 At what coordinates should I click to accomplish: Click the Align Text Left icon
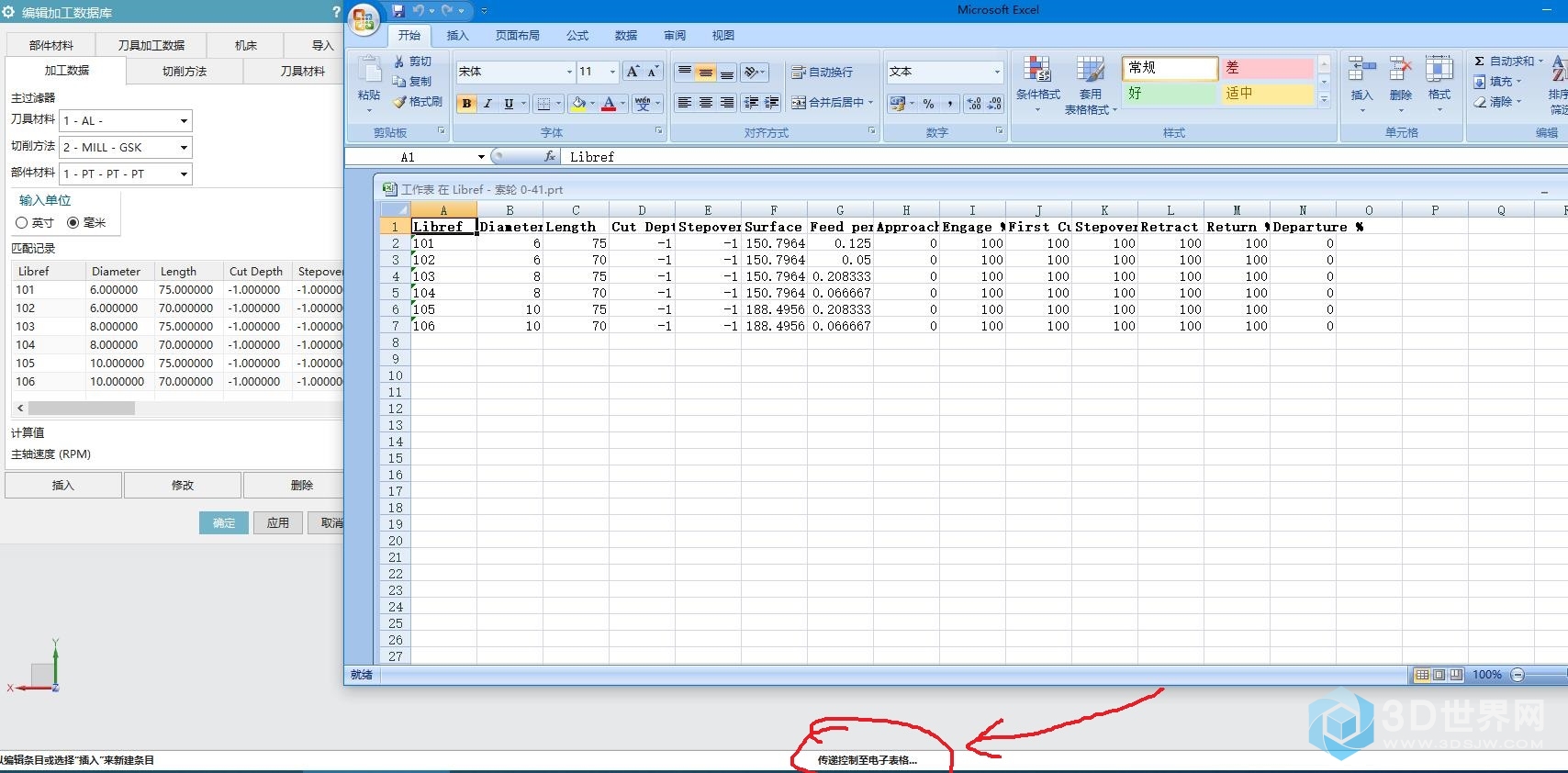tap(685, 103)
